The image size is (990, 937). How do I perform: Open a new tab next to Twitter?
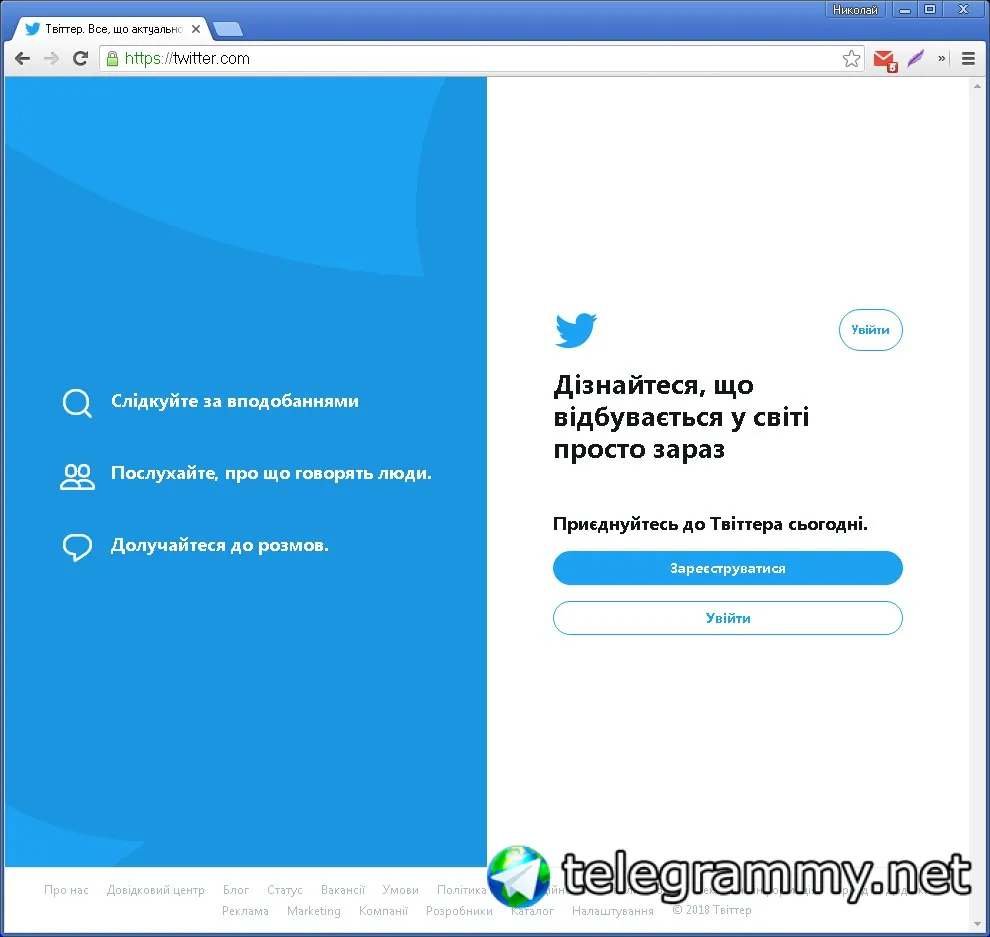[228, 29]
